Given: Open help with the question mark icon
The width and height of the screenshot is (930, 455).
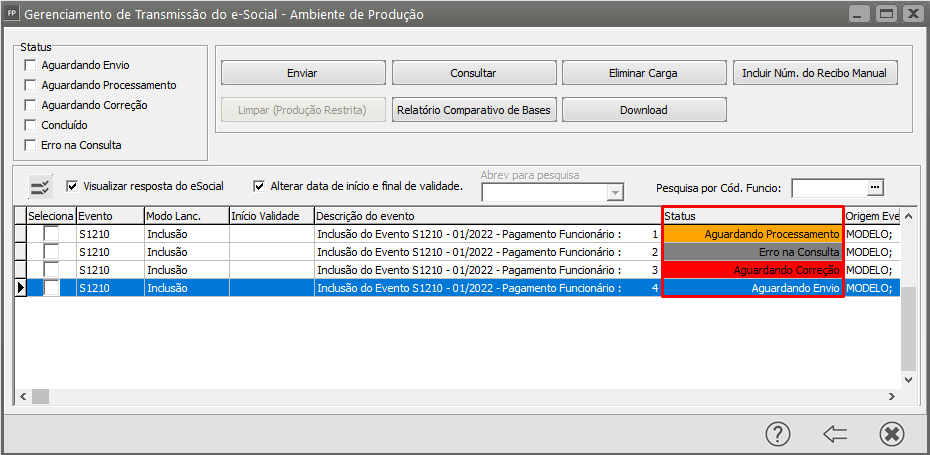Looking at the screenshot, I should click(778, 434).
